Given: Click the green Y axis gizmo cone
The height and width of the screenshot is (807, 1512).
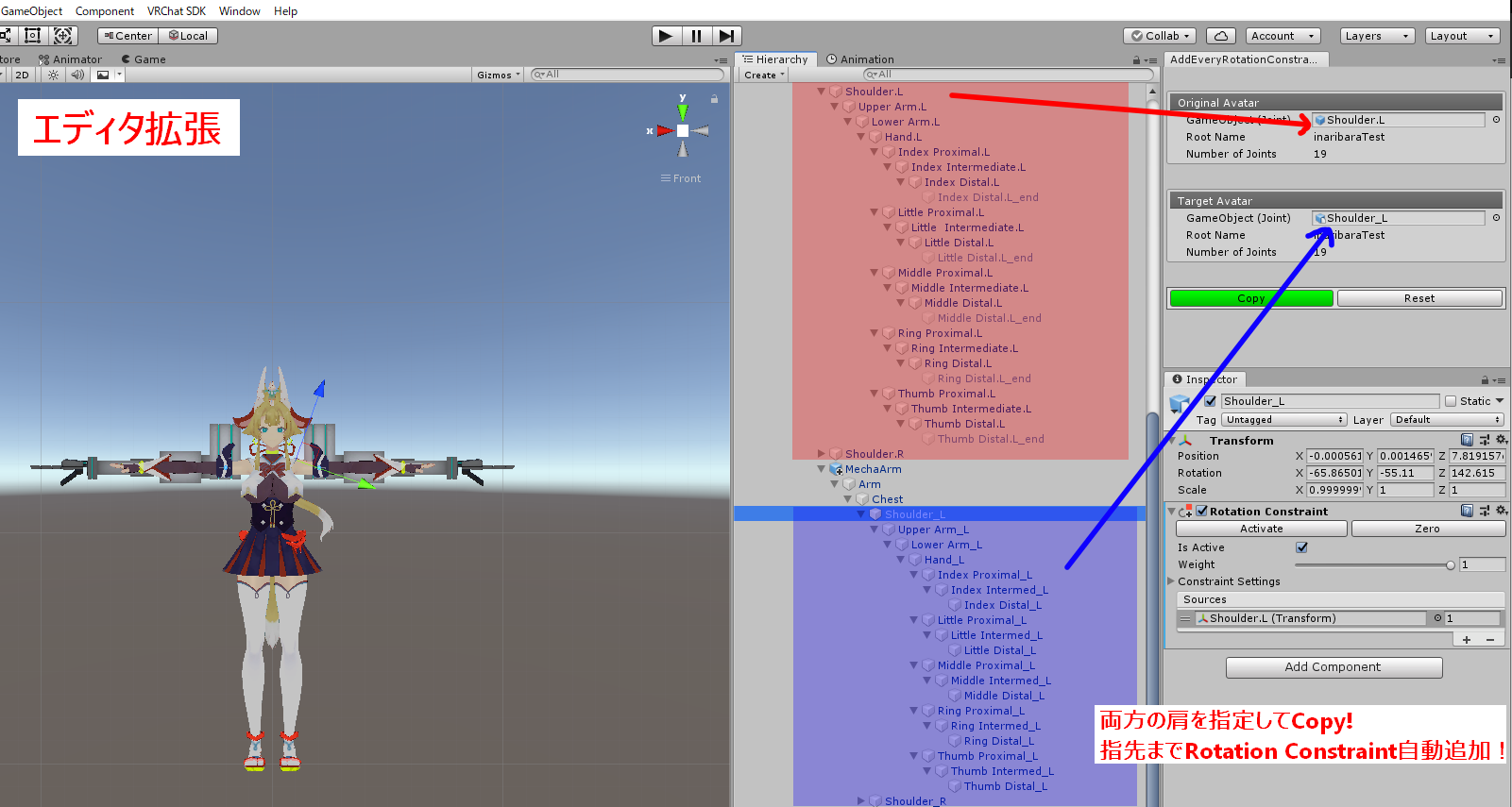Looking at the screenshot, I should [x=683, y=111].
